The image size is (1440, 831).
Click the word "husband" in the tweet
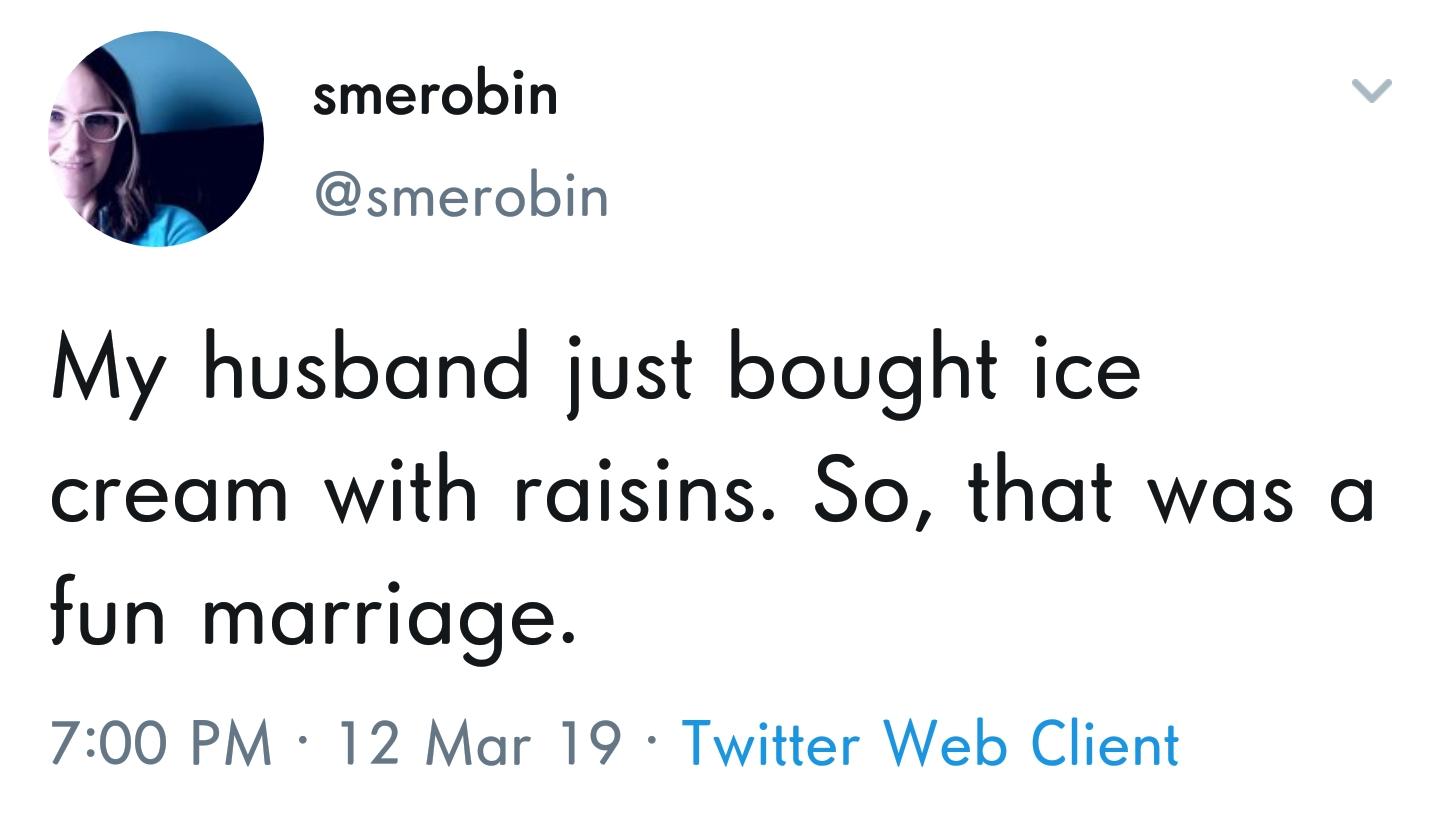(366, 368)
